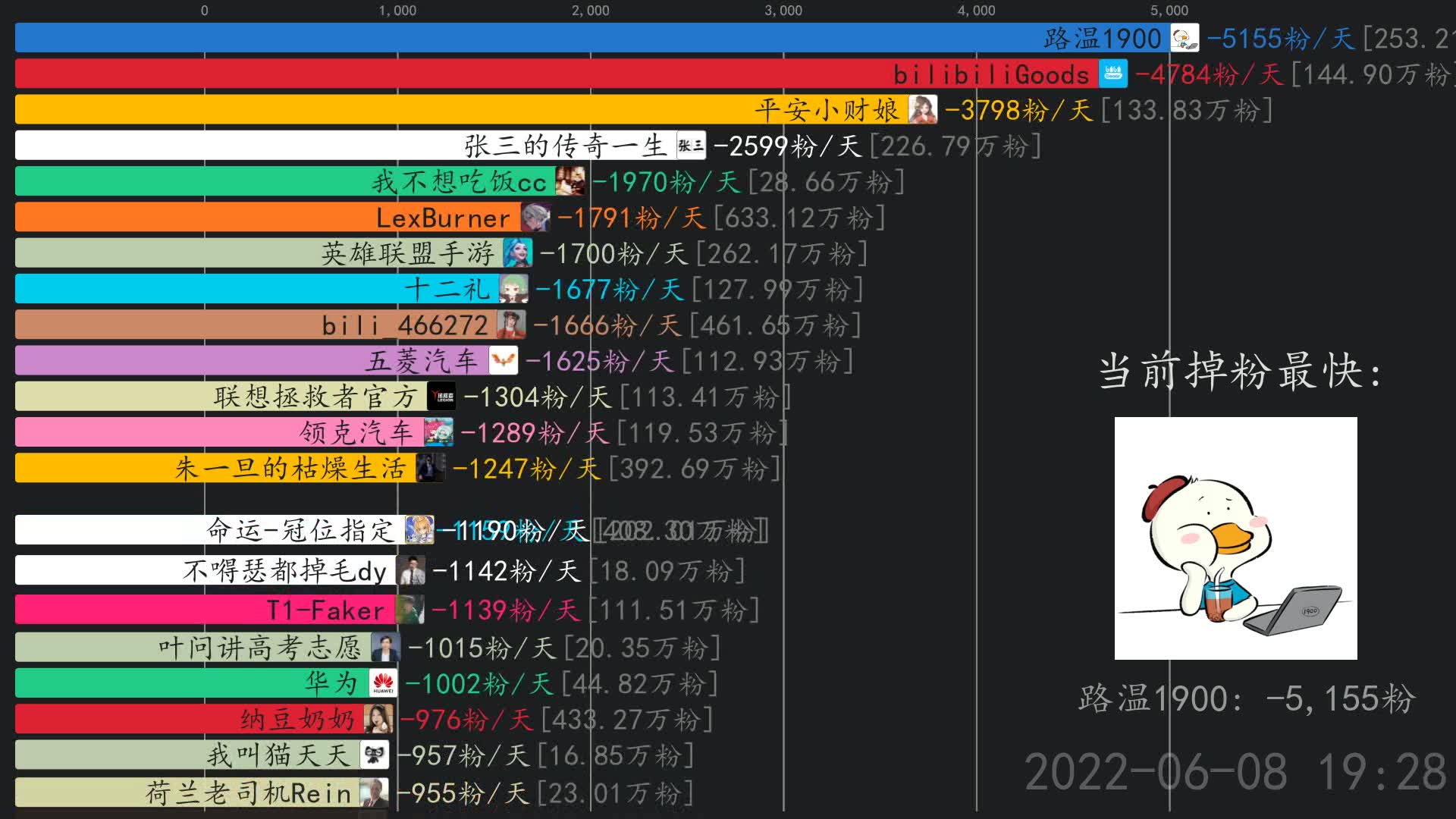The height and width of the screenshot is (819, 1456).
Task: Click the value -1247粉/天
Action: tap(526, 469)
